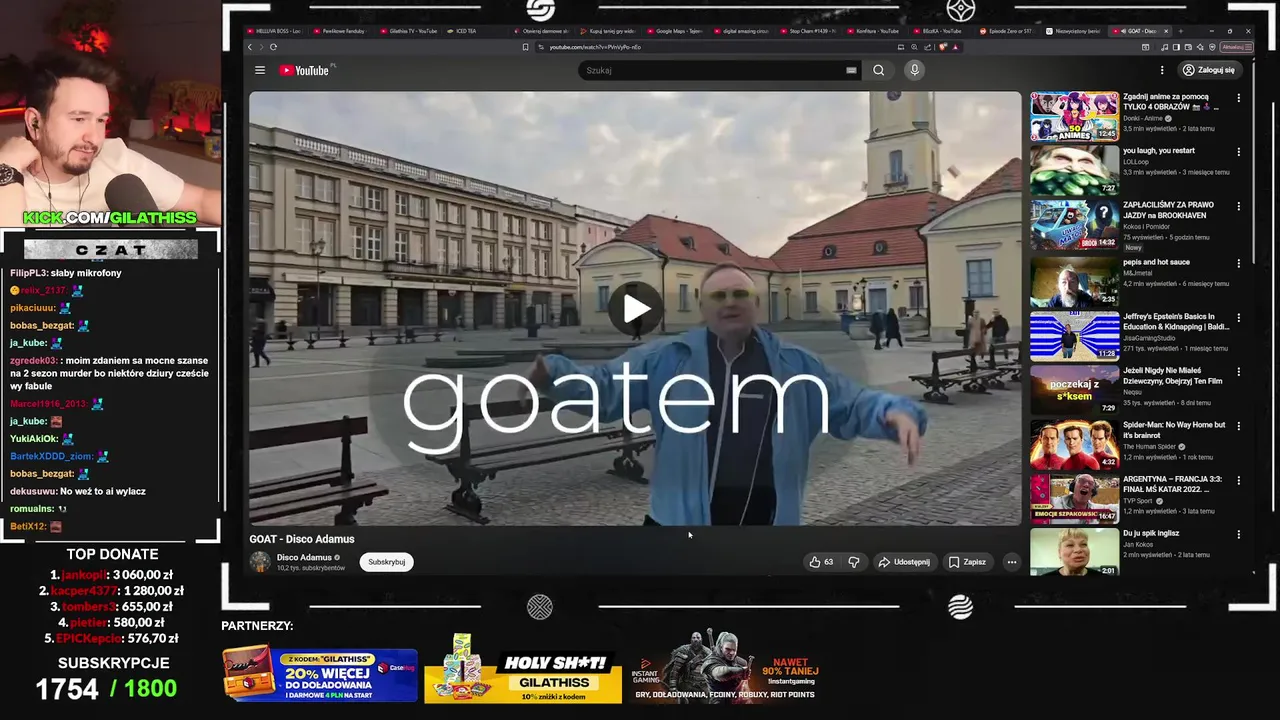Screen dimensions: 1280x720
Task: Open more actions three-dot menu below video
Action: pos(1011,562)
